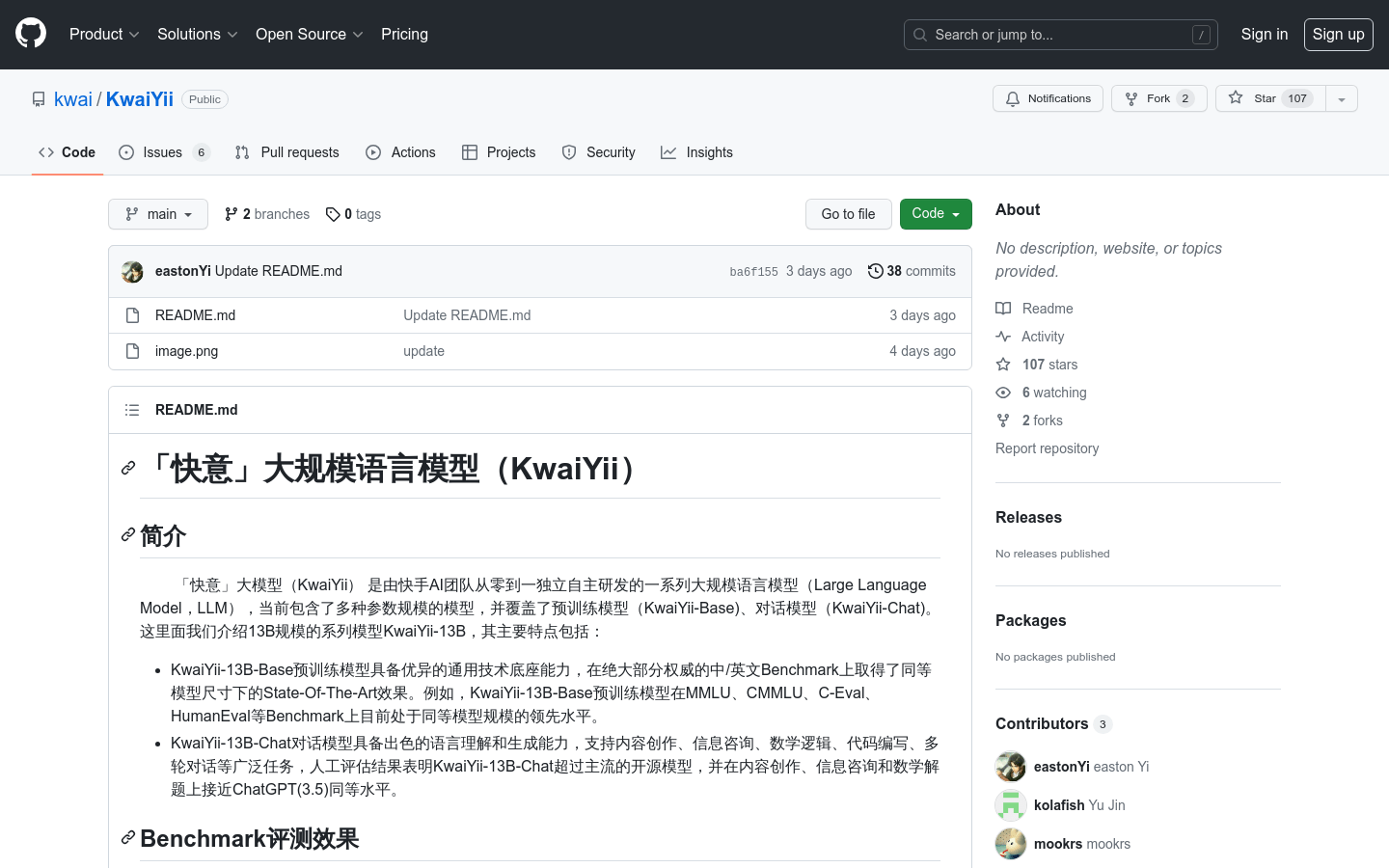The height and width of the screenshot is (868, 1389).
Task: Open the 'update' commit message for image.png
Action: [x=424, y=351]
